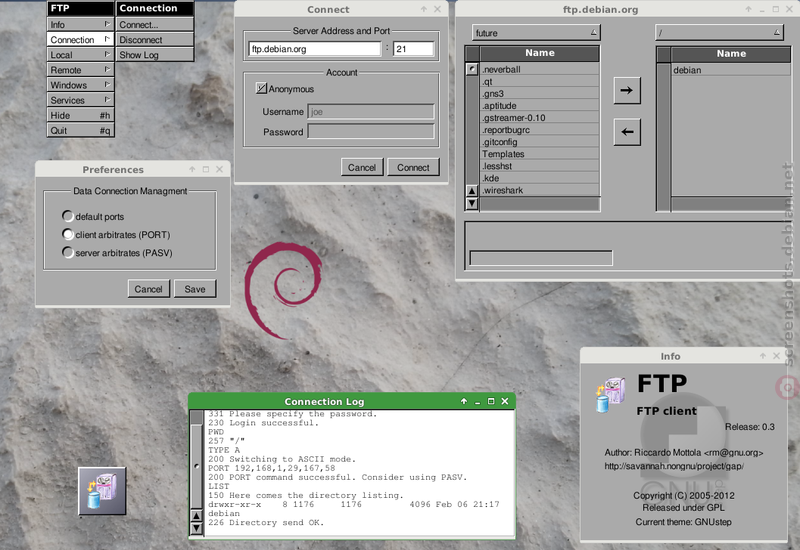Select .aptitude in local list
The image size is (800, 550).
pyautogui.click(x=540, y=106)
